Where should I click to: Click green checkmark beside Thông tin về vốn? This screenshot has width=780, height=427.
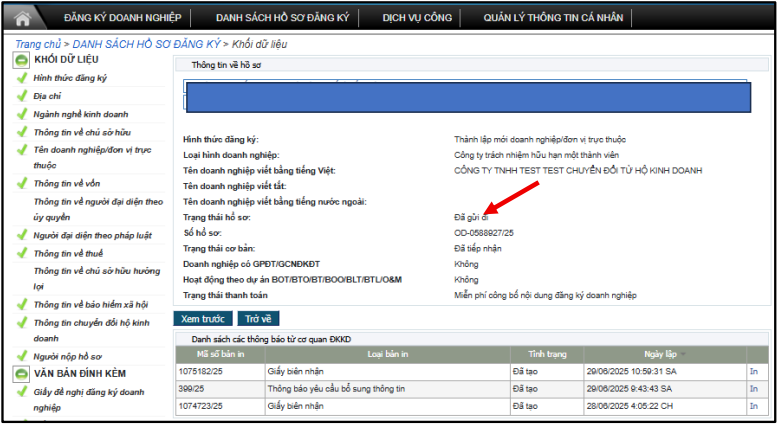(21, 184)
